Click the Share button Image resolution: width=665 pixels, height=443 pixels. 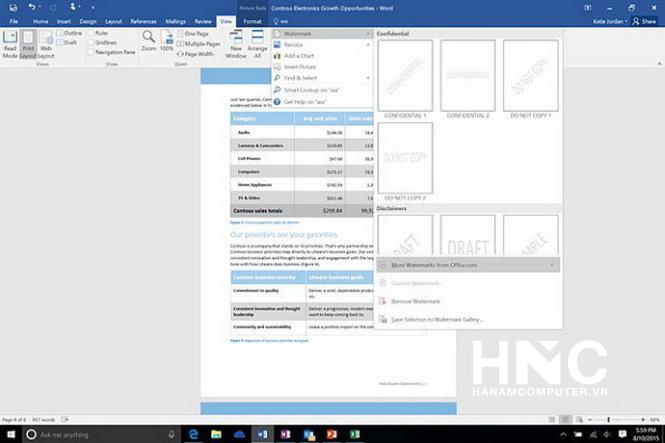pyautogui.click(x=644, y=21)
